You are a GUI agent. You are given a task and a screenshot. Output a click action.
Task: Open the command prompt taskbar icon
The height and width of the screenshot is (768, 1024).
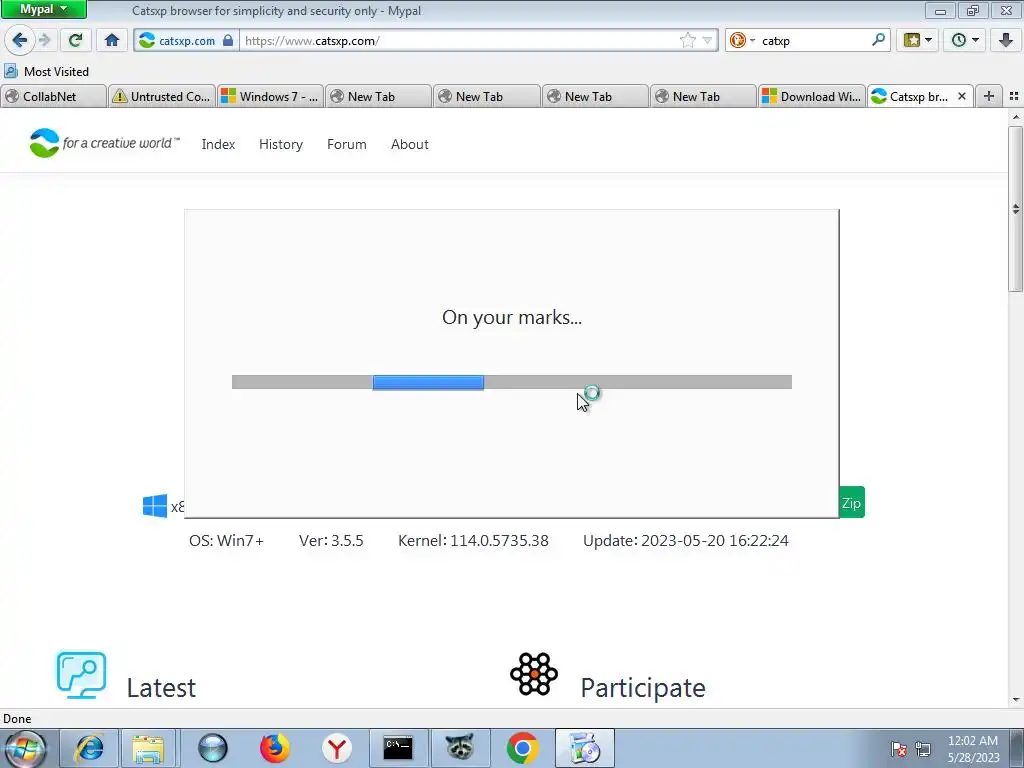pos(398,748)
